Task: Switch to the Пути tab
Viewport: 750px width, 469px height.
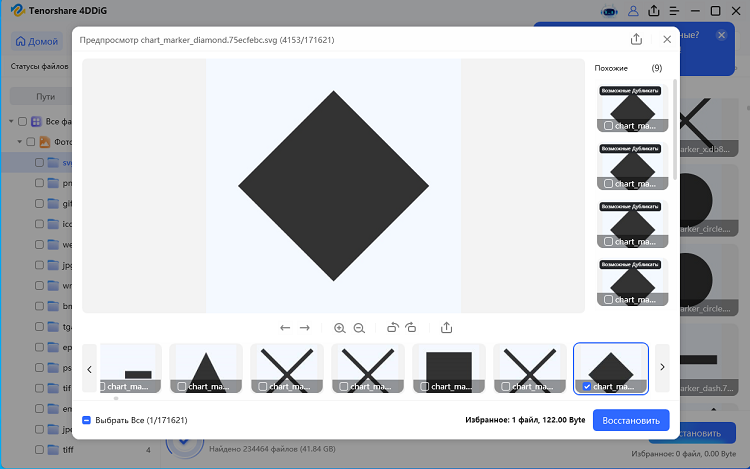Action: [x=45, y=97]
